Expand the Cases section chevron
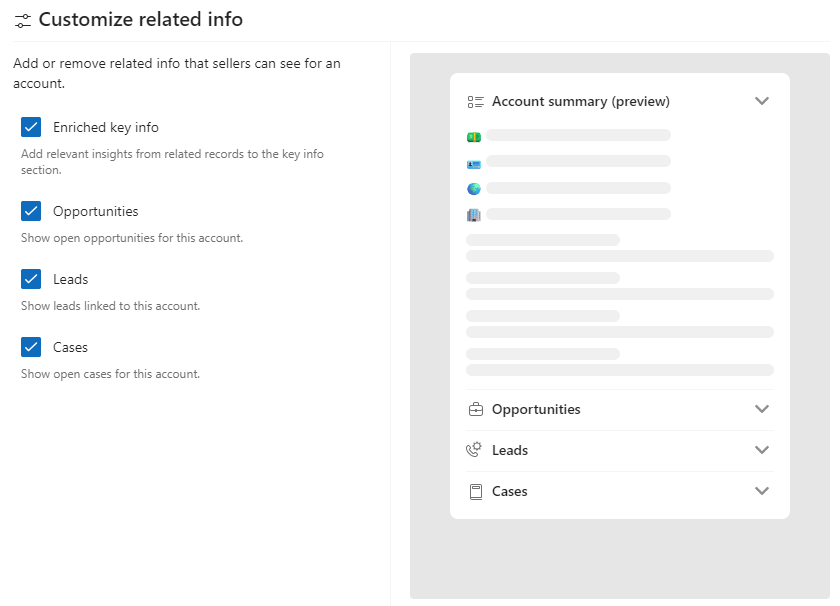The width and height of the screenshot is (840, 606). click(762, 491)
